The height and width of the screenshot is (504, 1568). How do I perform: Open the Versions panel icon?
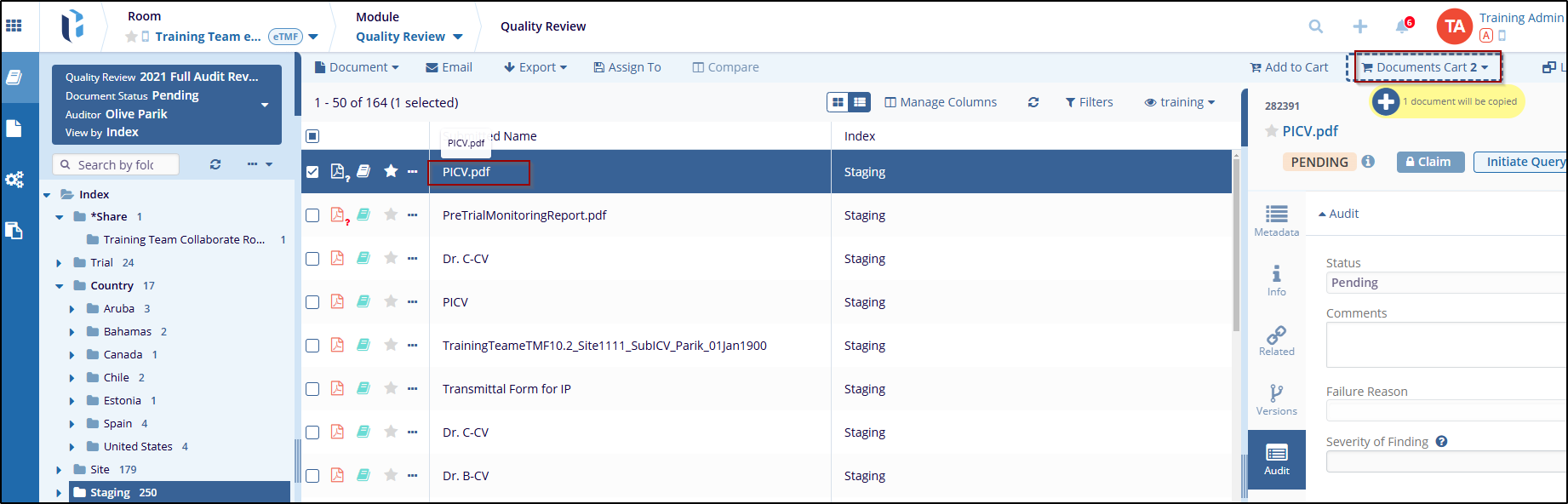point(1276,399)
